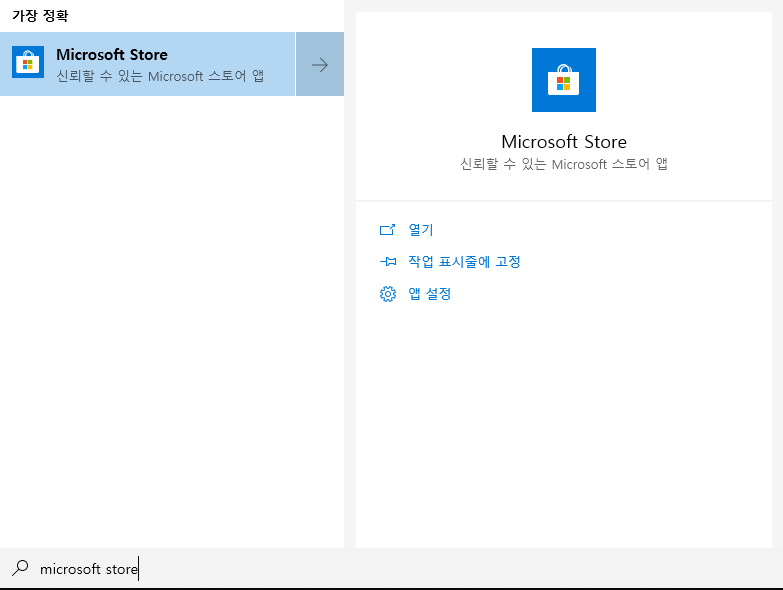Click the search box containing microsoft store
This screenshot has height=590, width=783.
coord(392,569)
